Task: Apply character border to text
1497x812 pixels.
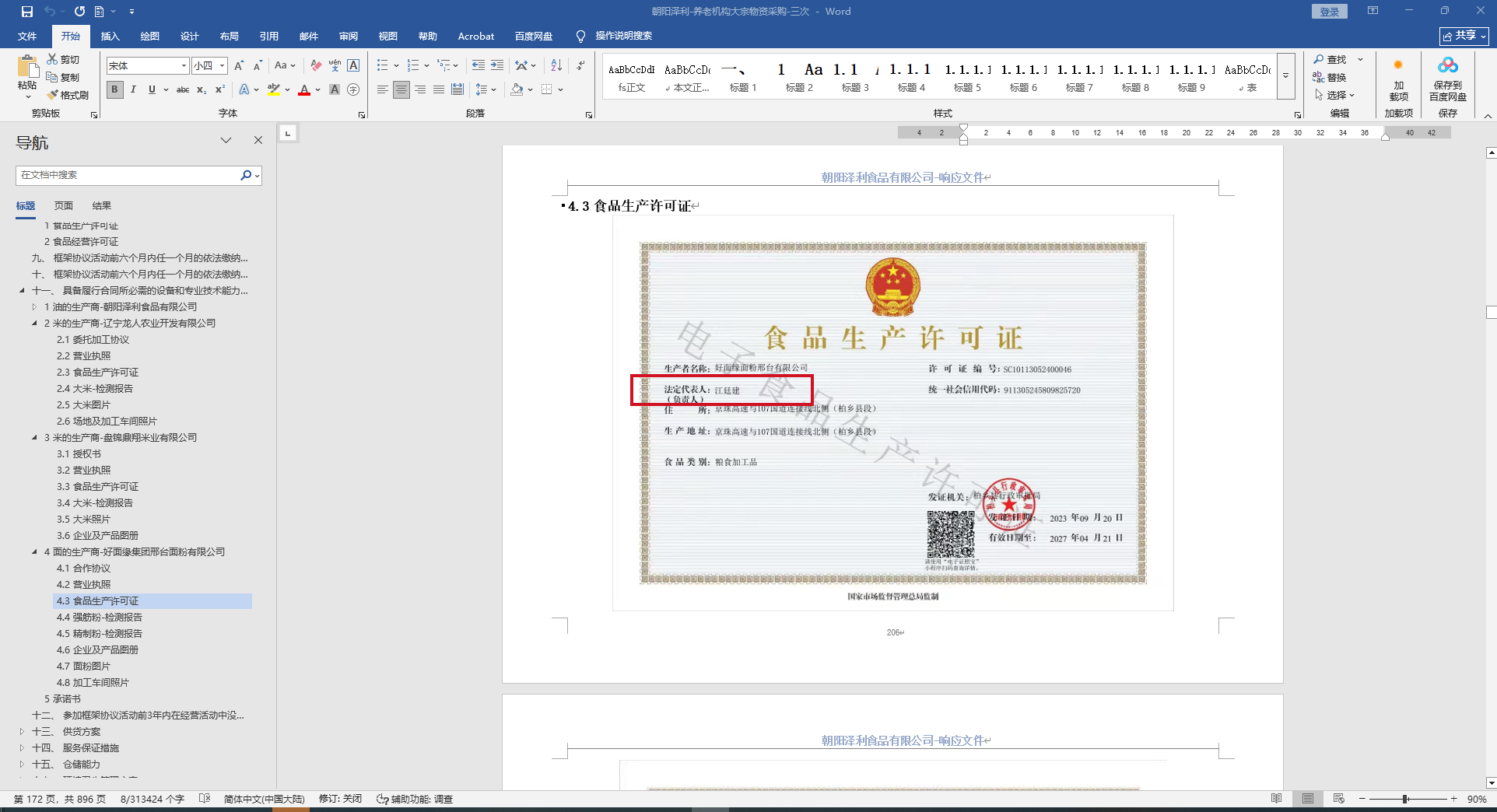Action: (353, 65)
